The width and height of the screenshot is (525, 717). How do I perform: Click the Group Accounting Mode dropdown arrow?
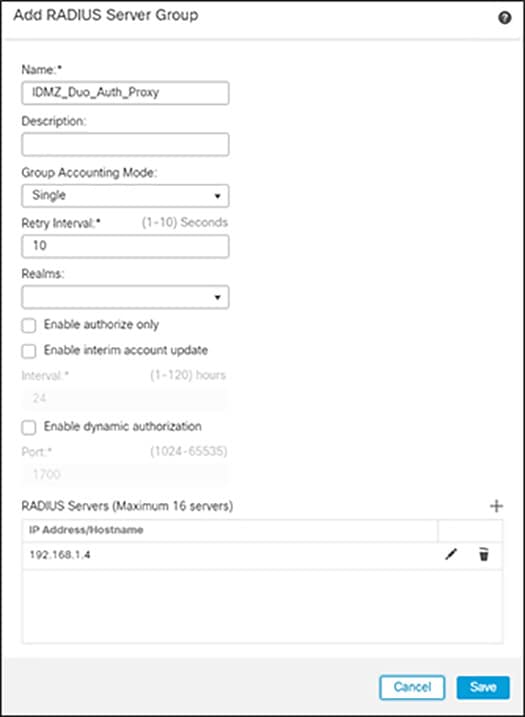(x=217, y=196)
